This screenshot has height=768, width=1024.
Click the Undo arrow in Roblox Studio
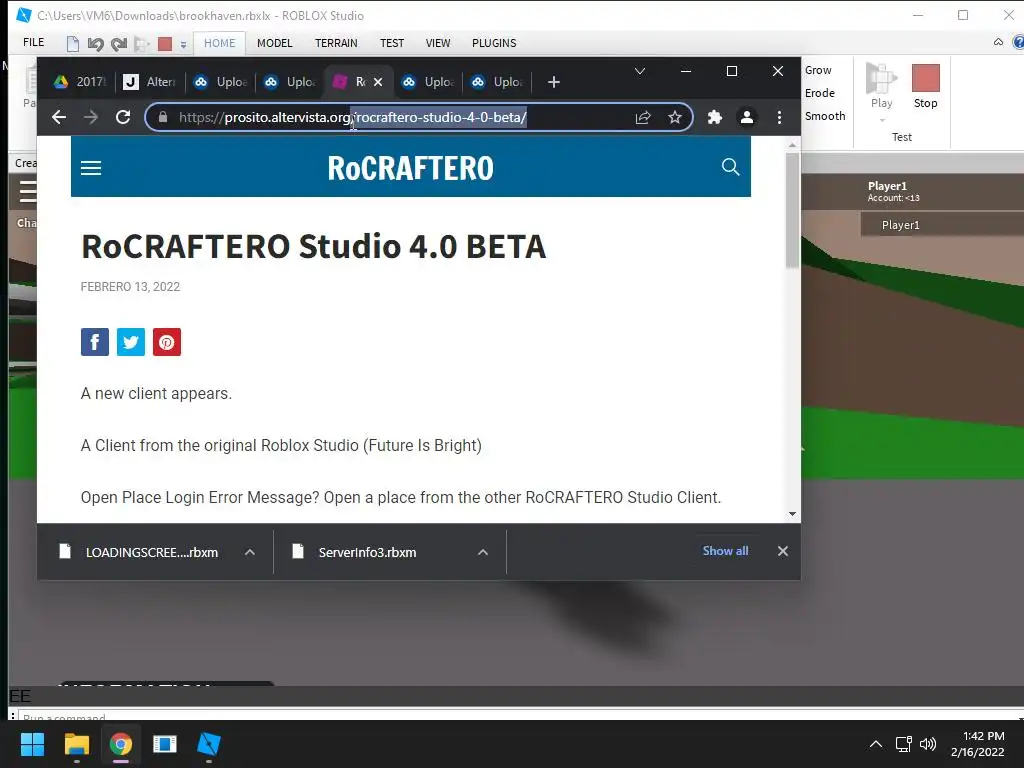(x=95, y=44)
